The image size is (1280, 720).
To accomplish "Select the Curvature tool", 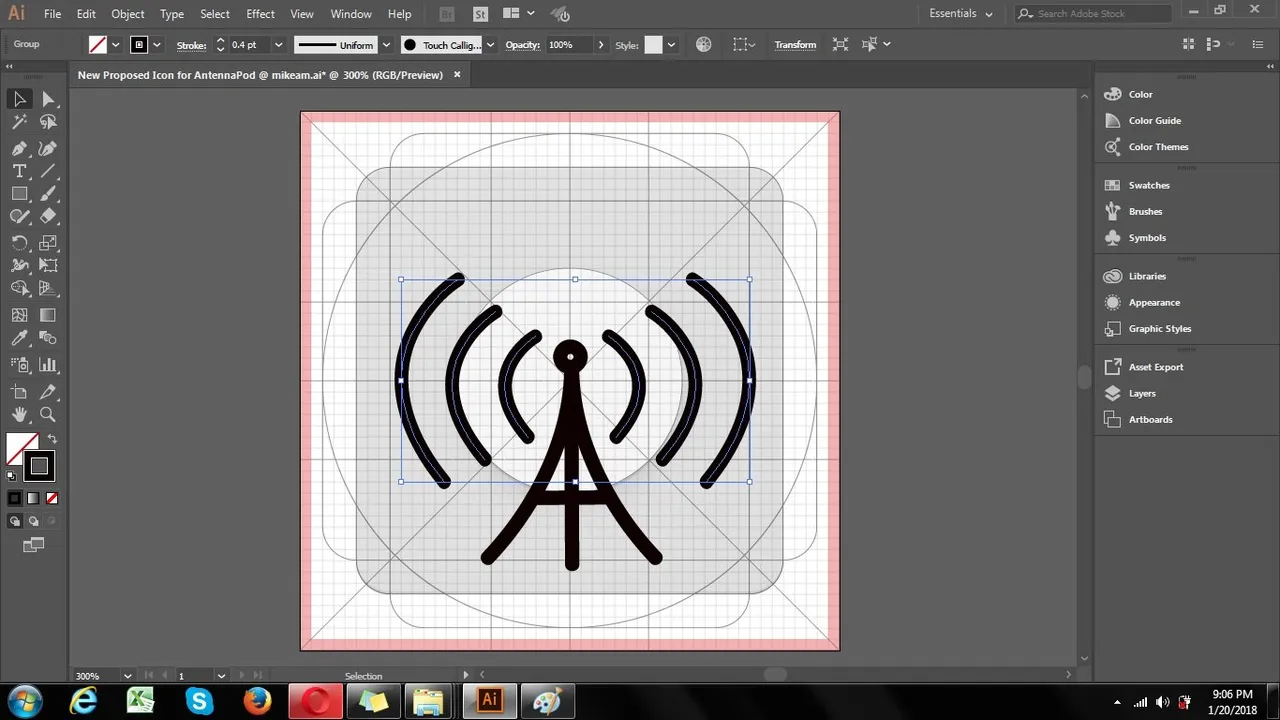I will pyautogui.click(x=48, y=148).
